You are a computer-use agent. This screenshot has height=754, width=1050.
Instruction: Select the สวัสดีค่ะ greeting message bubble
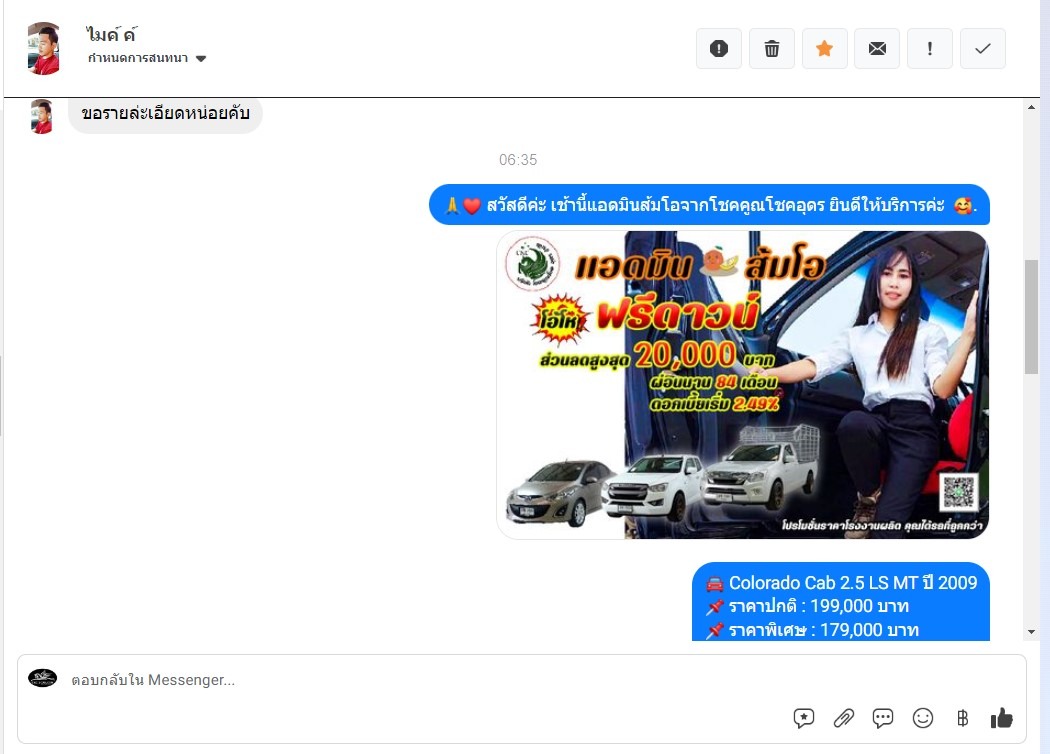pyautogui.click(x=709, y=205)
